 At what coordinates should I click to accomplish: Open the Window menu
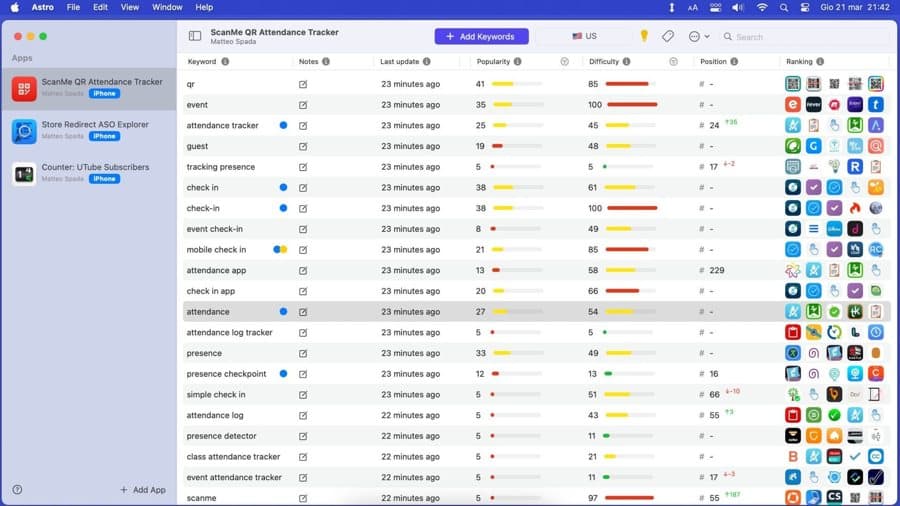(x=167, y=7)
